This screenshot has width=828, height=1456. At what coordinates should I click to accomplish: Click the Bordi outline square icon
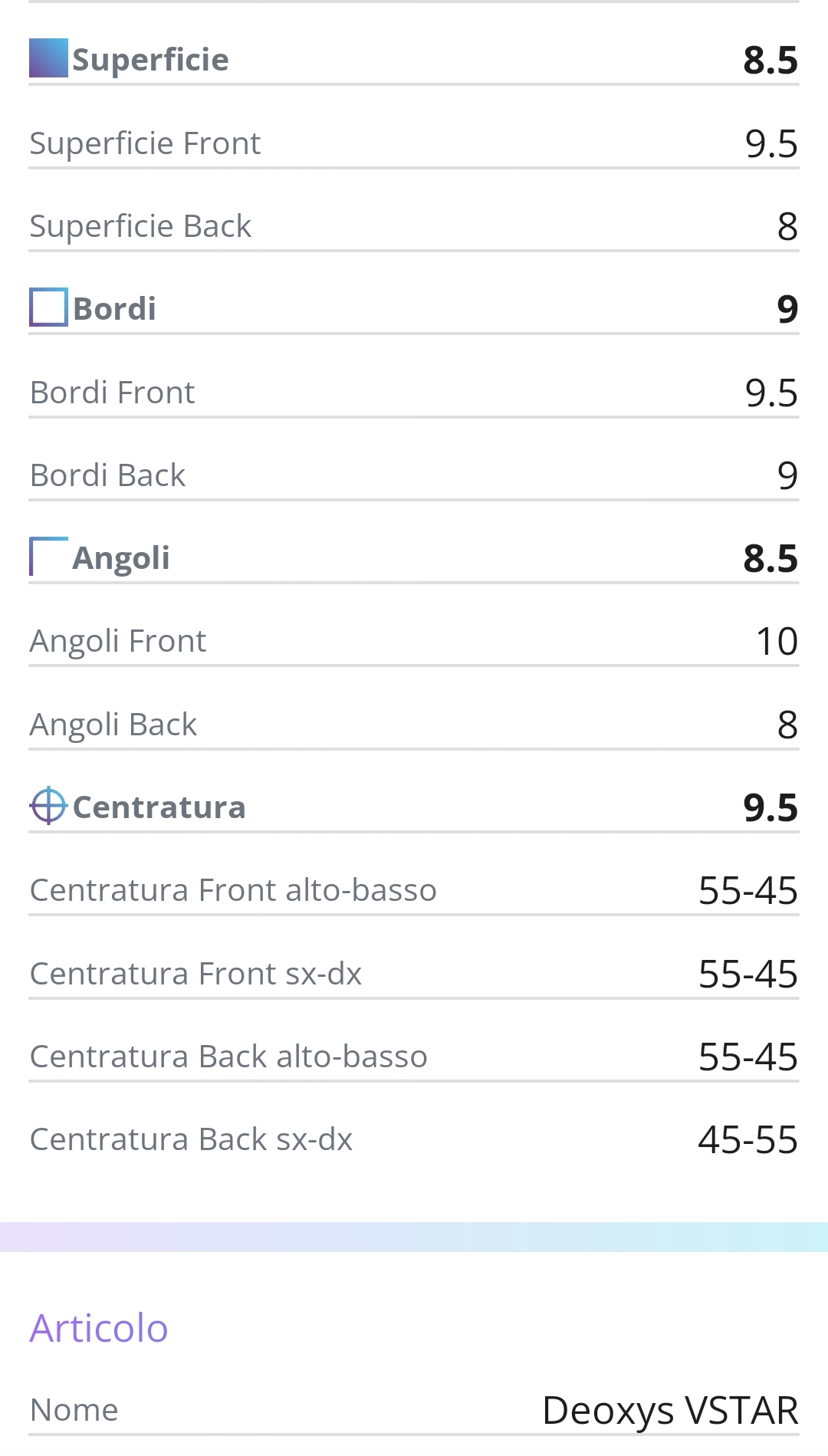pos(48,307)
